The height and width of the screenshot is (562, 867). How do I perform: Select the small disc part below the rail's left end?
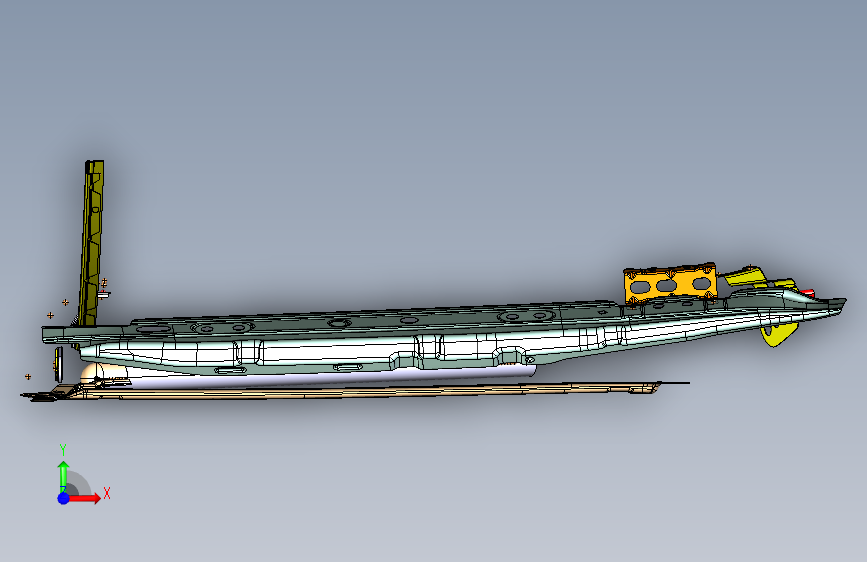(x=59, y=364)
